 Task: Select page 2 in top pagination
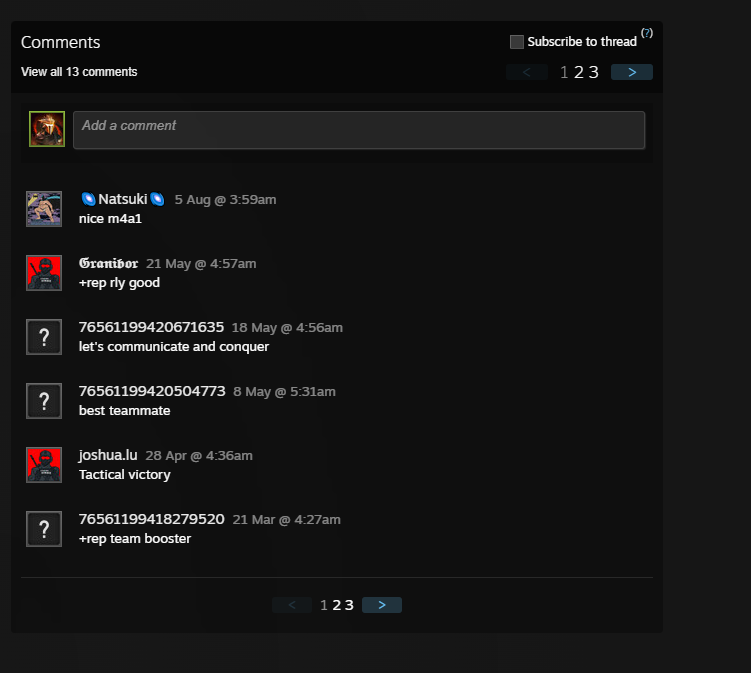click(579, 72)
